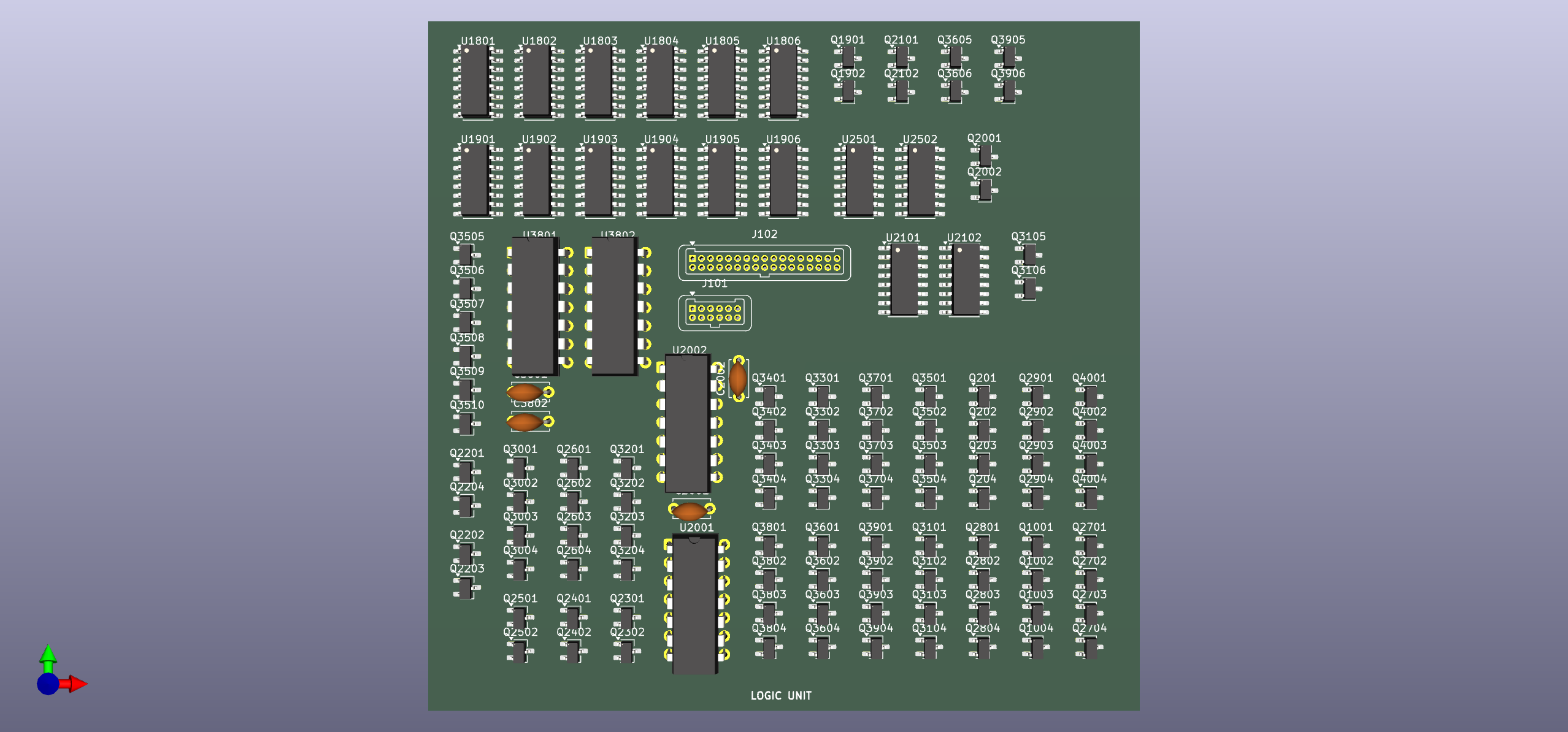The width and height of the screenshot is (1568, 732).
Task: Select the Q2704 transistor
Action: [x=1090, y=646]
